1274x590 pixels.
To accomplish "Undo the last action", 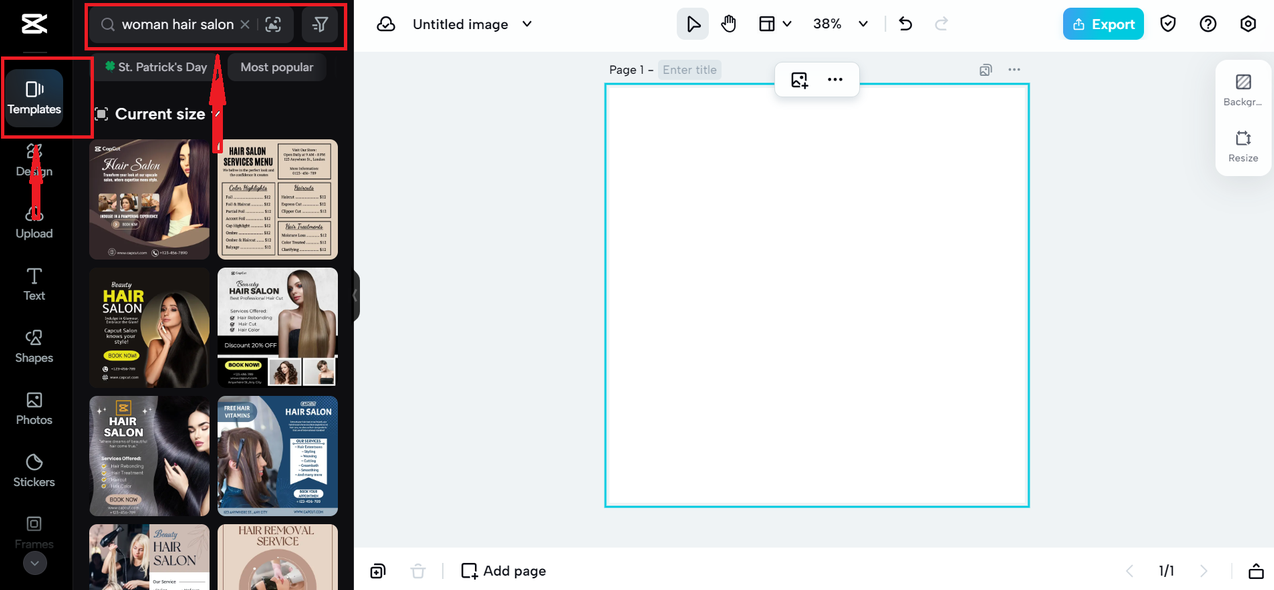I will [x=906, y=24].
